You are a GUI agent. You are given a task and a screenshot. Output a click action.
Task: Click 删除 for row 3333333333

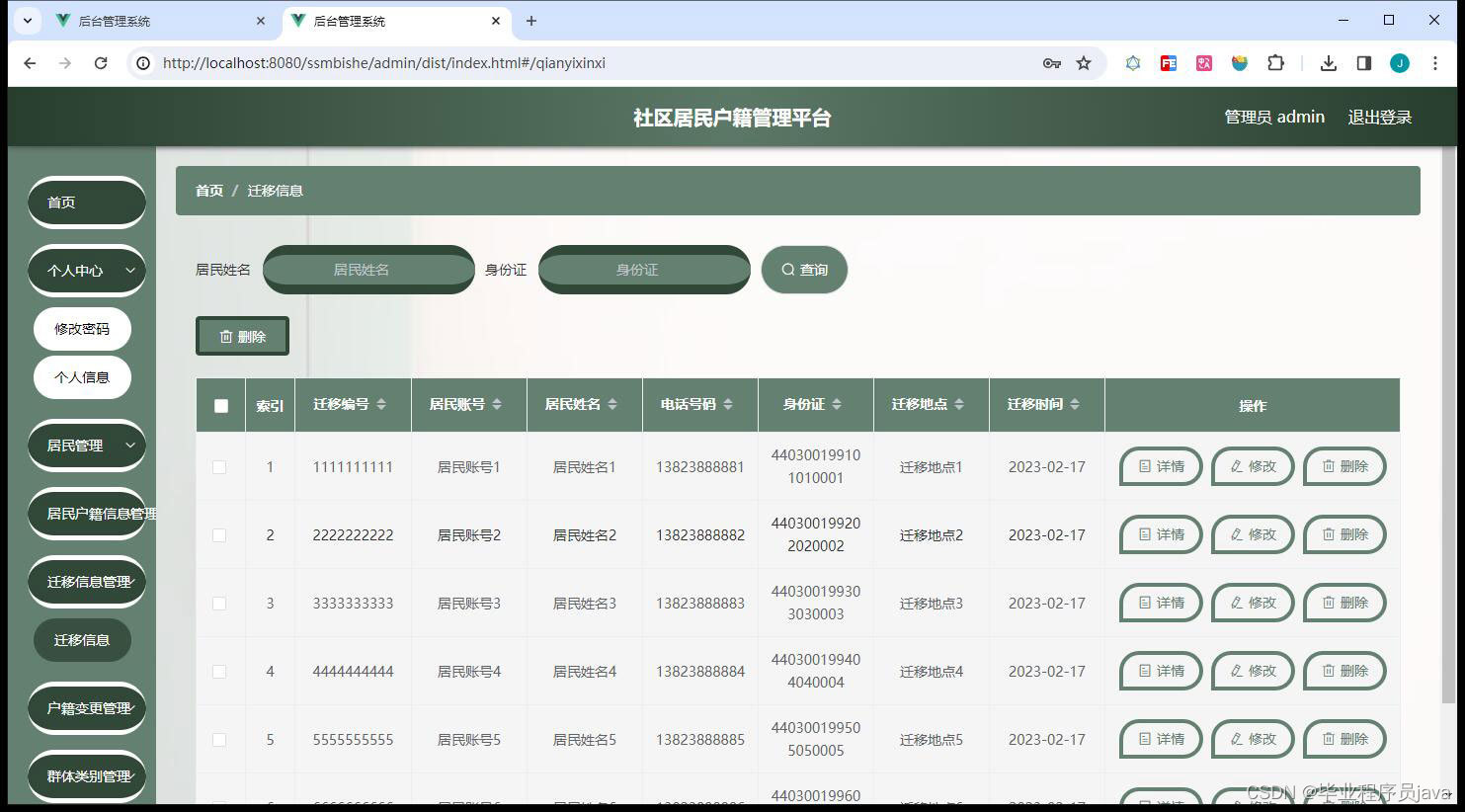click(1344, 603)
